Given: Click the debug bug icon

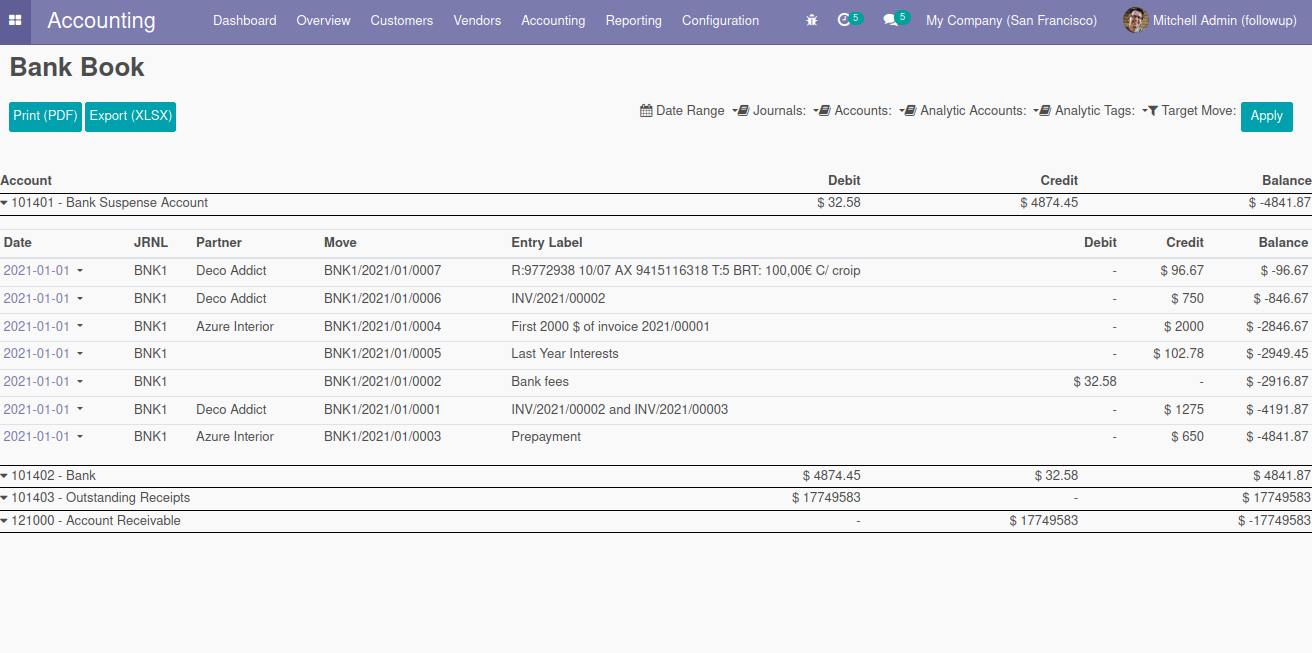Looking at the screenshot, I should point(812,20).
